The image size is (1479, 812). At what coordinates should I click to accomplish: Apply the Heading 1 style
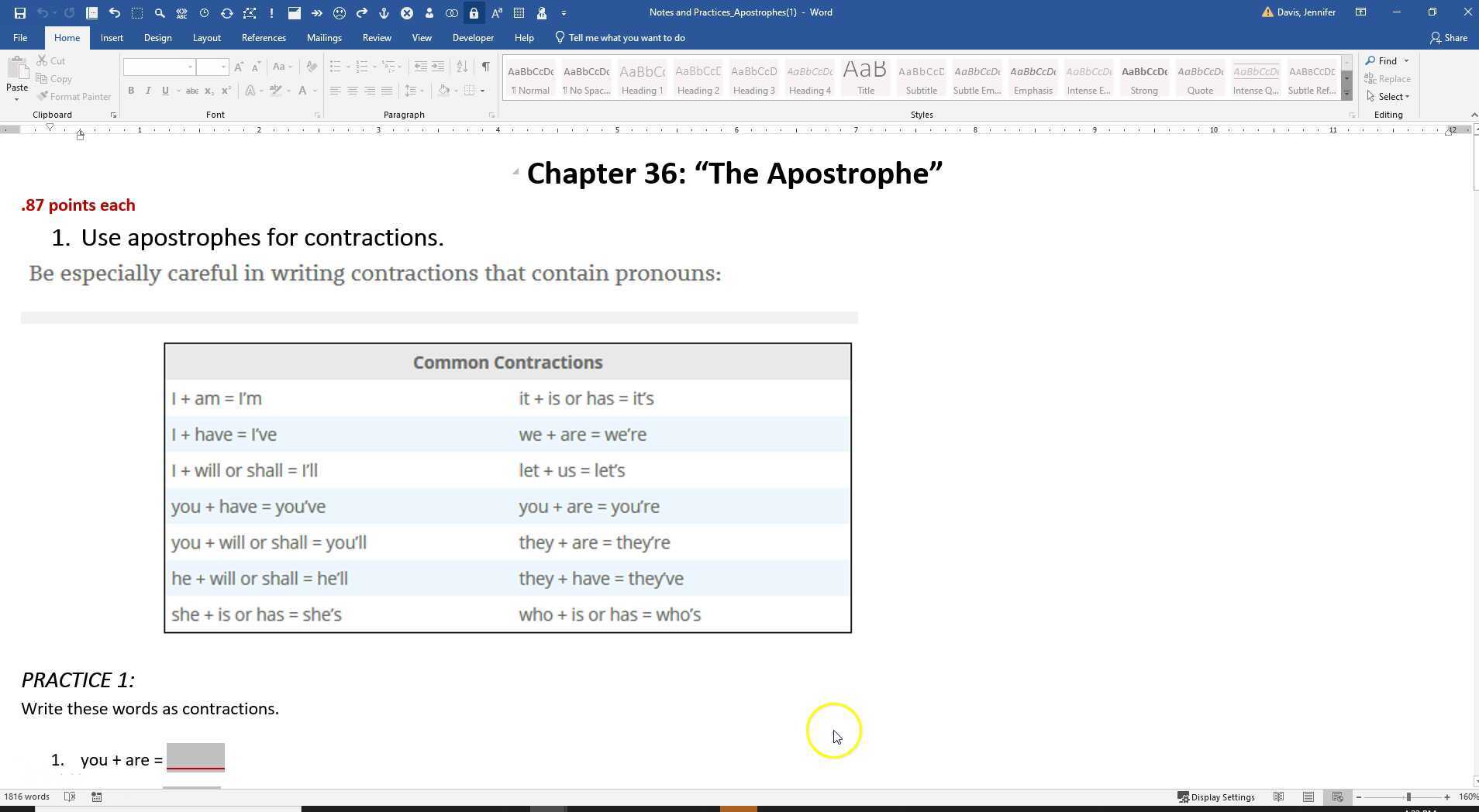[641, 77]
